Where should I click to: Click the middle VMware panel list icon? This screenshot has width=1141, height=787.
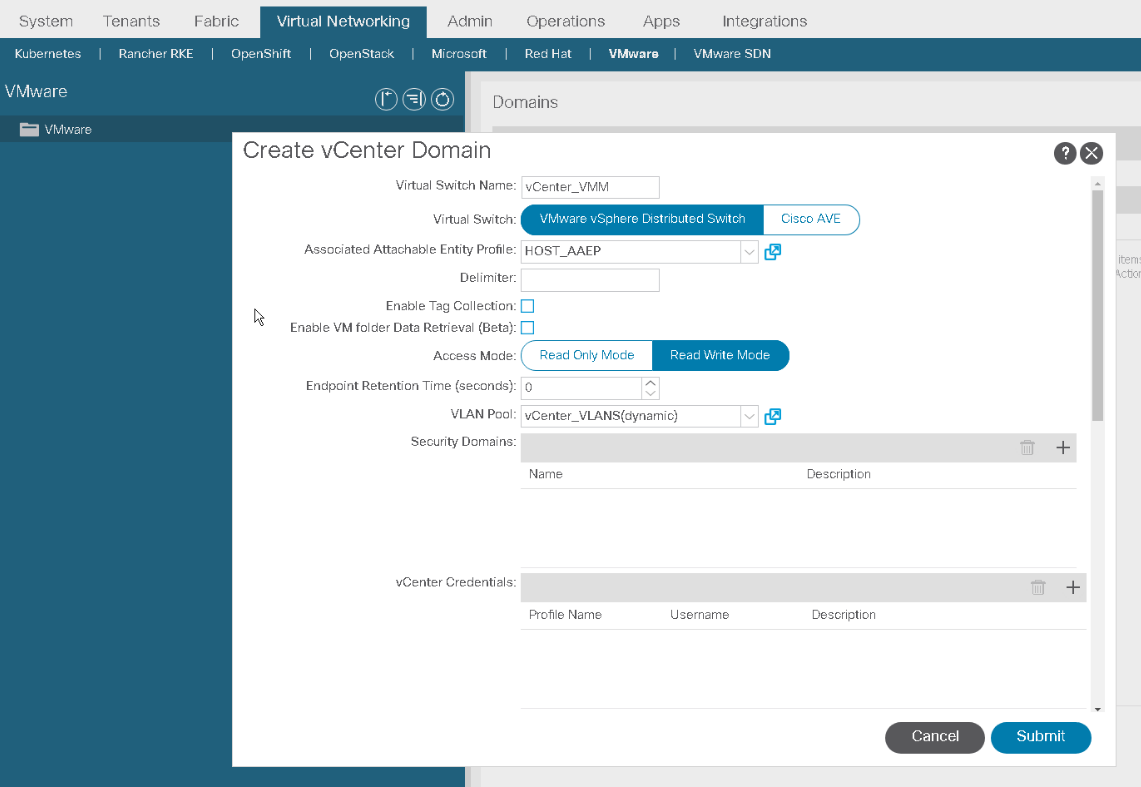pyautogui.click(x=414, y=99)
